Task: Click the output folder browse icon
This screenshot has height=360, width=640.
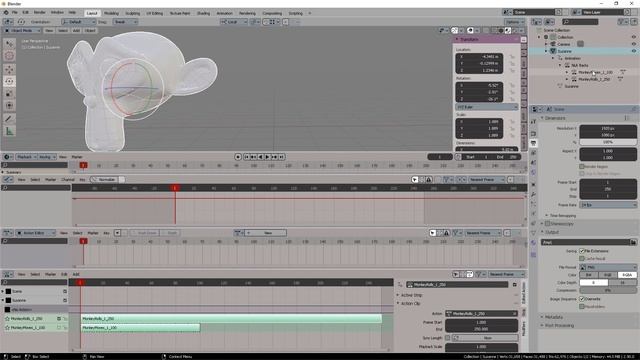Action: tap(633, 242)
